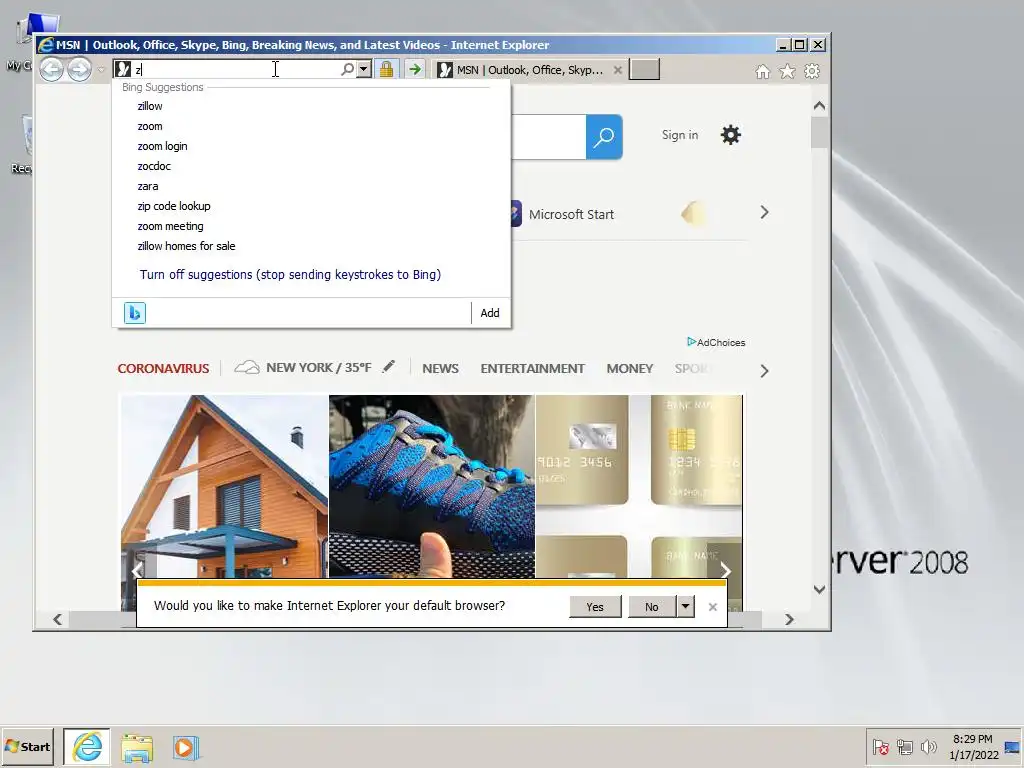Open Favorites star icon
This screenshot has width=1024, height=768.
[788, 71]
